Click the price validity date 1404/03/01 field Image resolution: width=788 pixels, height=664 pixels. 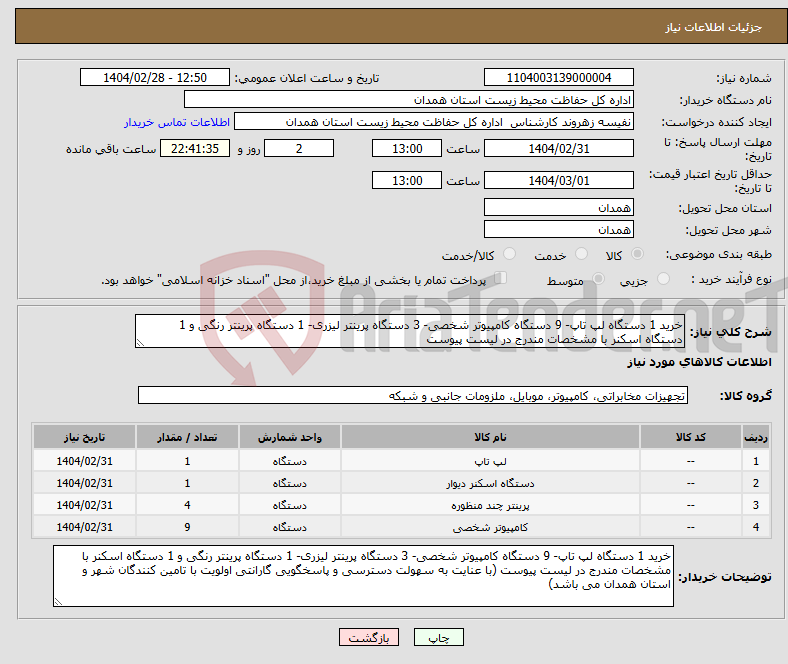click(x=558, y=180)
